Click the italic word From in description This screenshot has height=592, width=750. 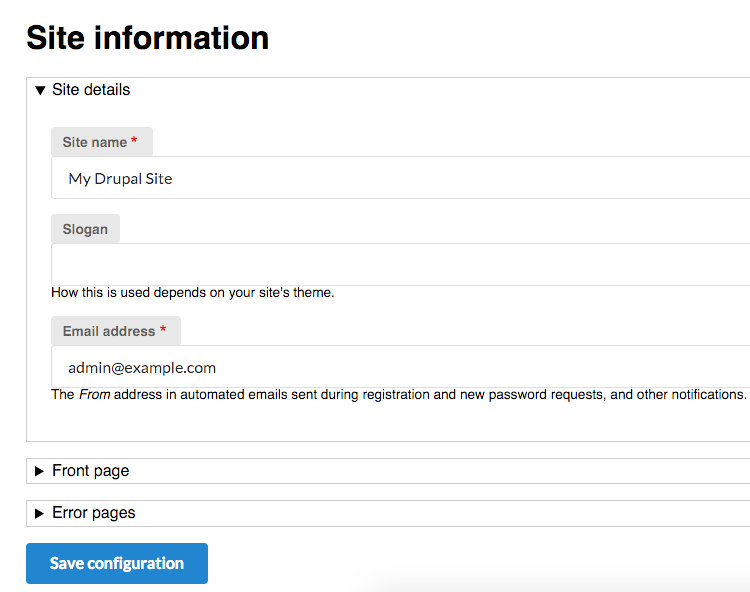[x=94, y=395]
